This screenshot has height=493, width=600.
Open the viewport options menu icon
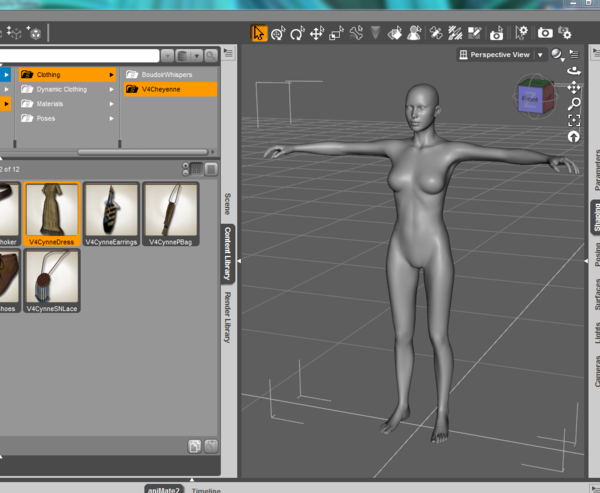(x=574, y=54)
